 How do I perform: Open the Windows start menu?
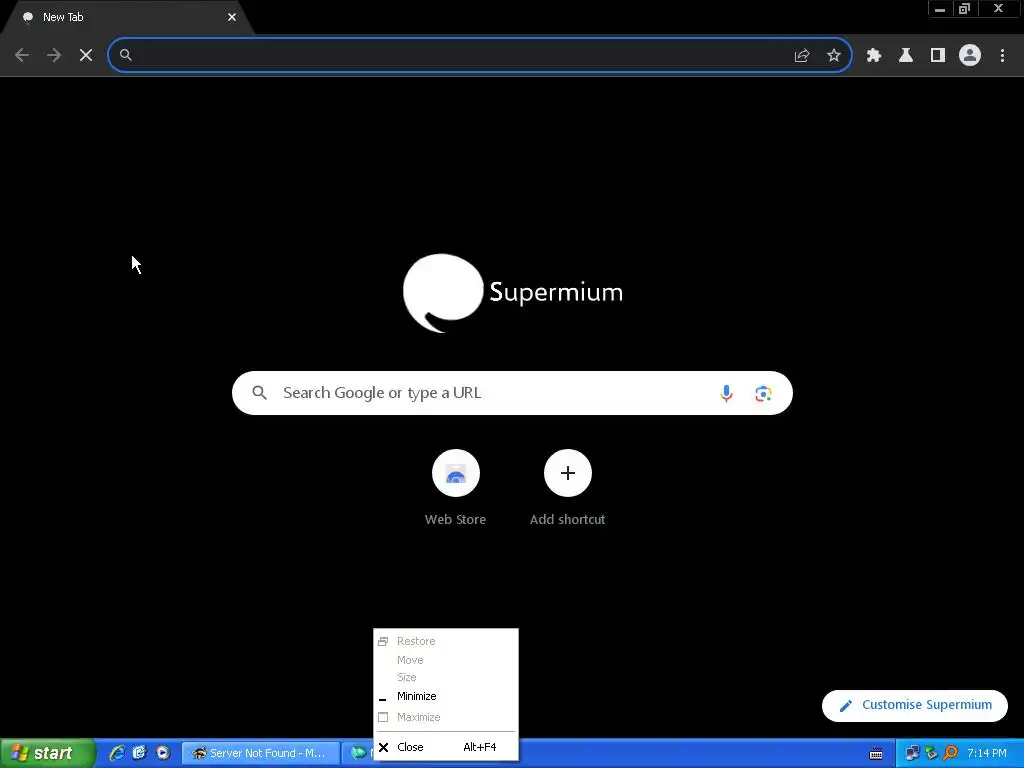47,753
